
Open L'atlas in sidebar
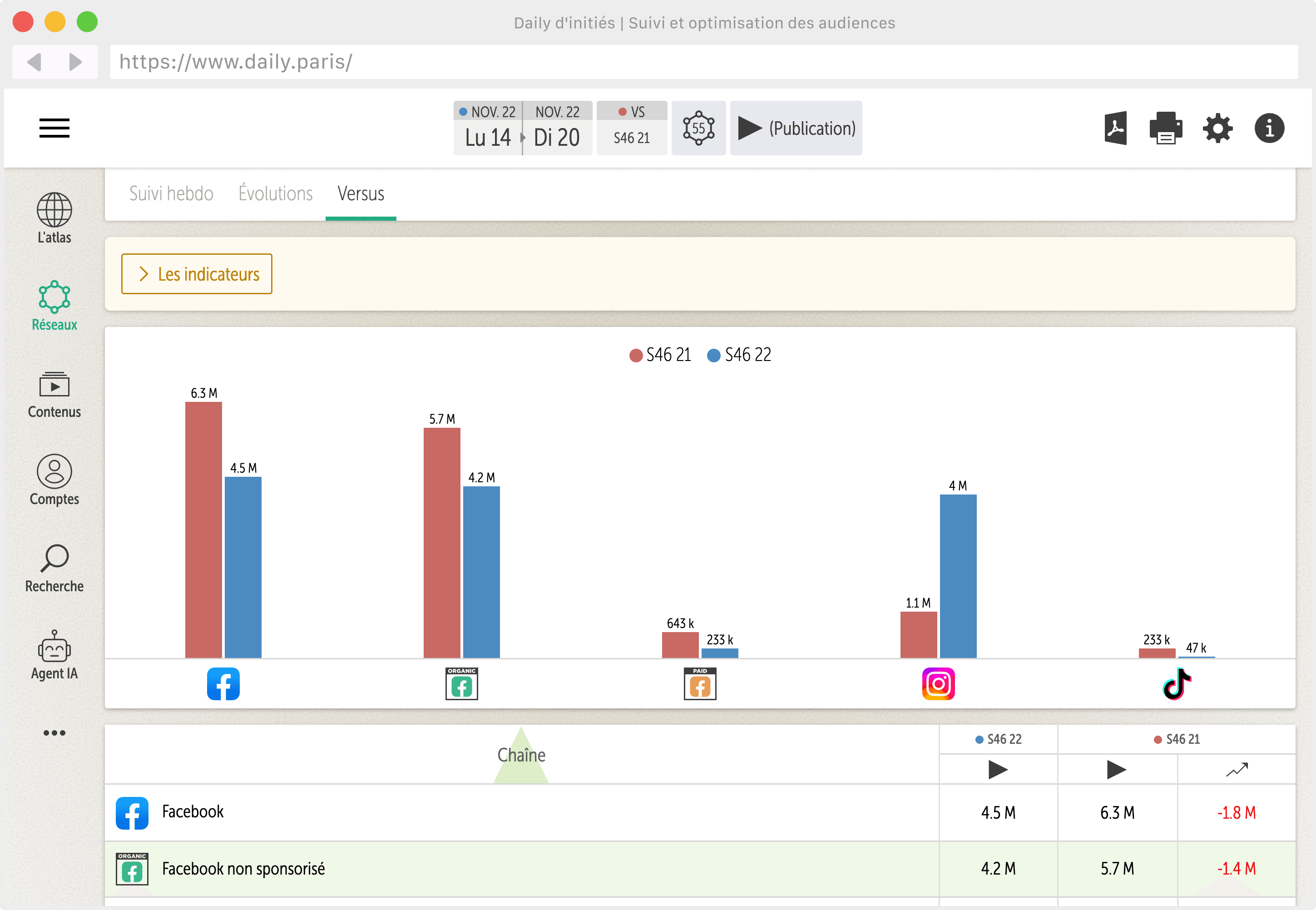click(54, 218)
